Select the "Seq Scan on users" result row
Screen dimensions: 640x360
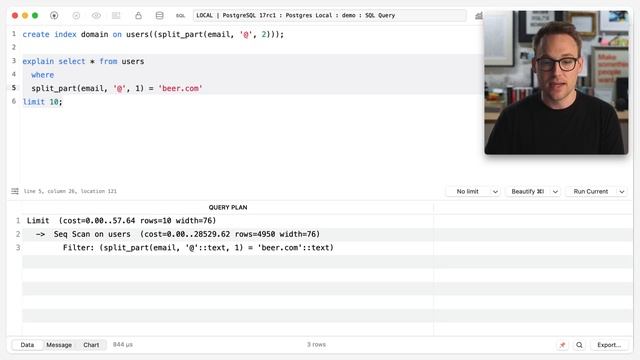(327, 234)
